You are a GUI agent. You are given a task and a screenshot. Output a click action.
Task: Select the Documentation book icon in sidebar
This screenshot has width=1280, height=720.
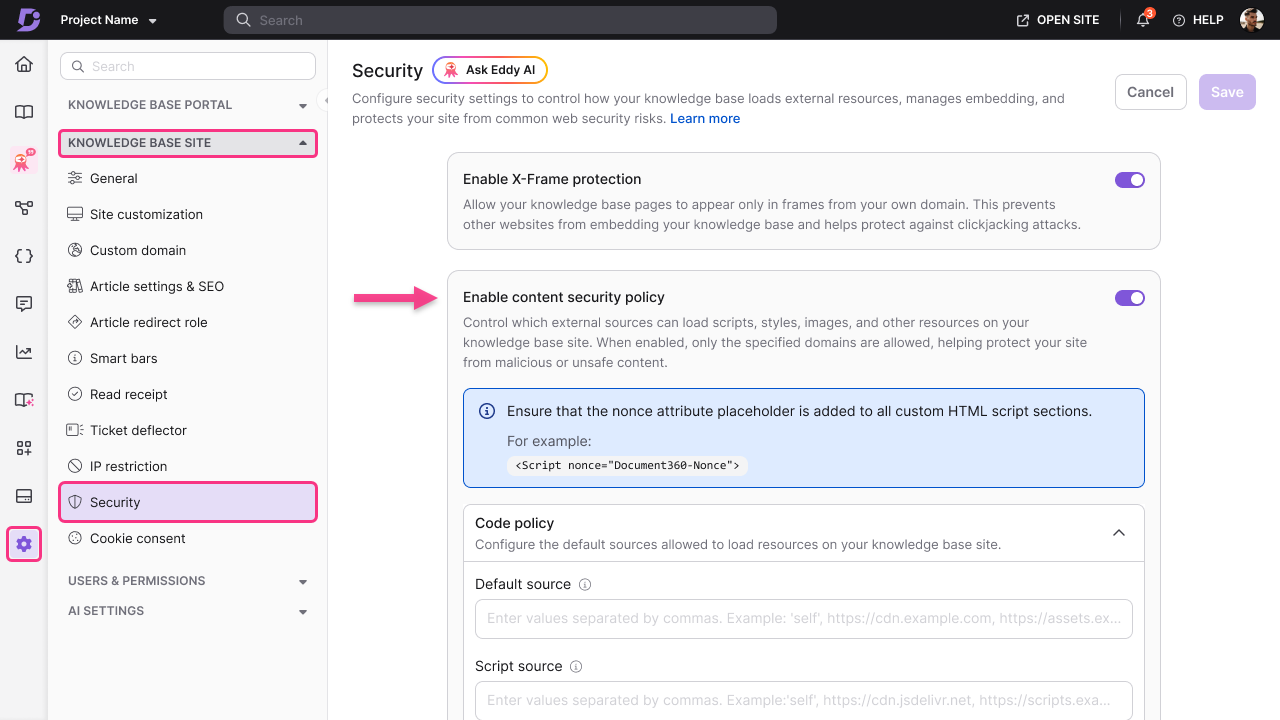point(24,112)
